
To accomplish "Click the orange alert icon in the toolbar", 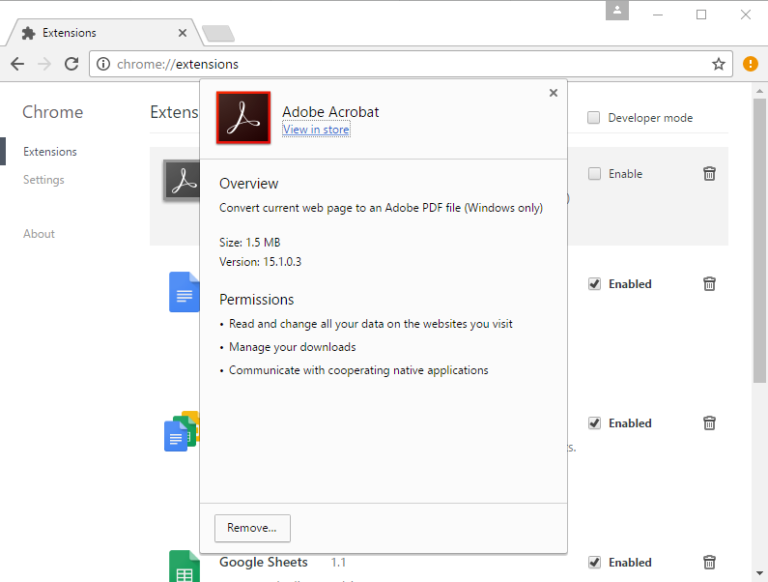I will [x=750, y=64].
